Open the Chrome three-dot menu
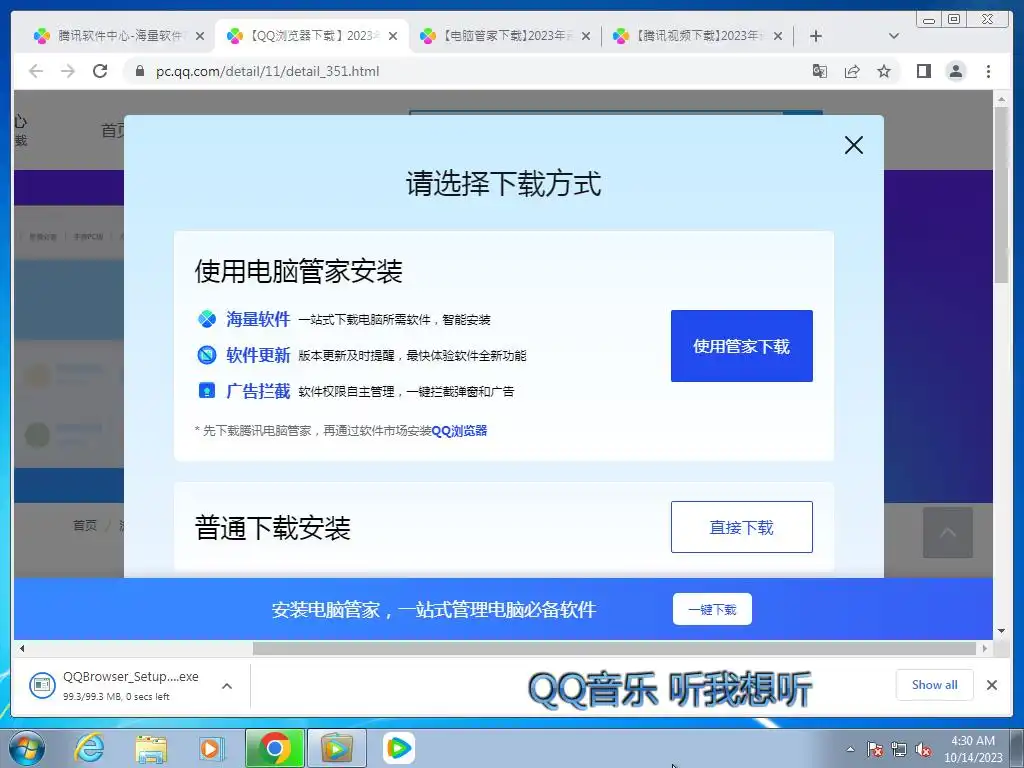The image size is (1024, 768). (x=988, y=71)
